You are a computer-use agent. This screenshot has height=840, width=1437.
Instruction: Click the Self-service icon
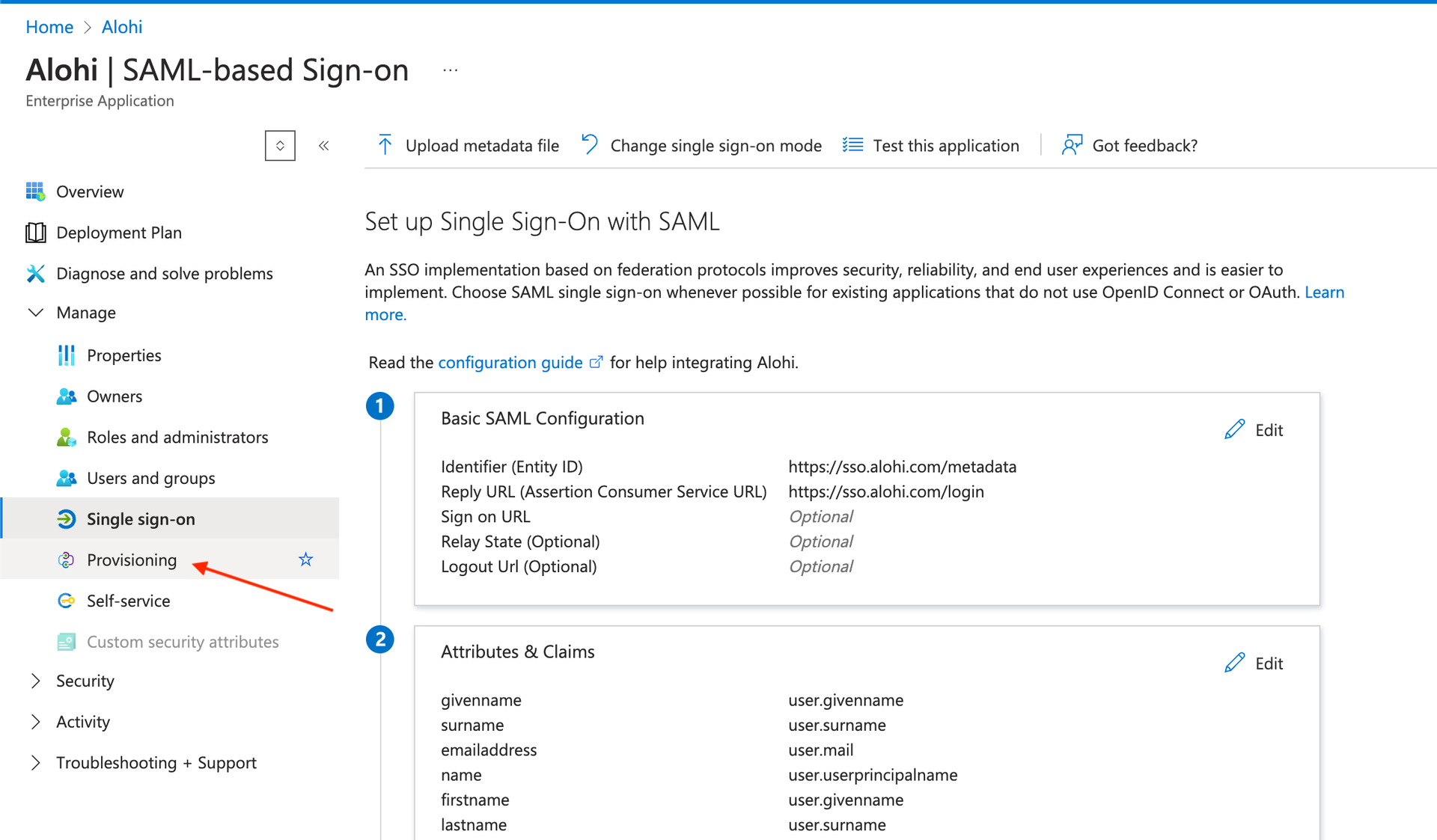point(66,601)
